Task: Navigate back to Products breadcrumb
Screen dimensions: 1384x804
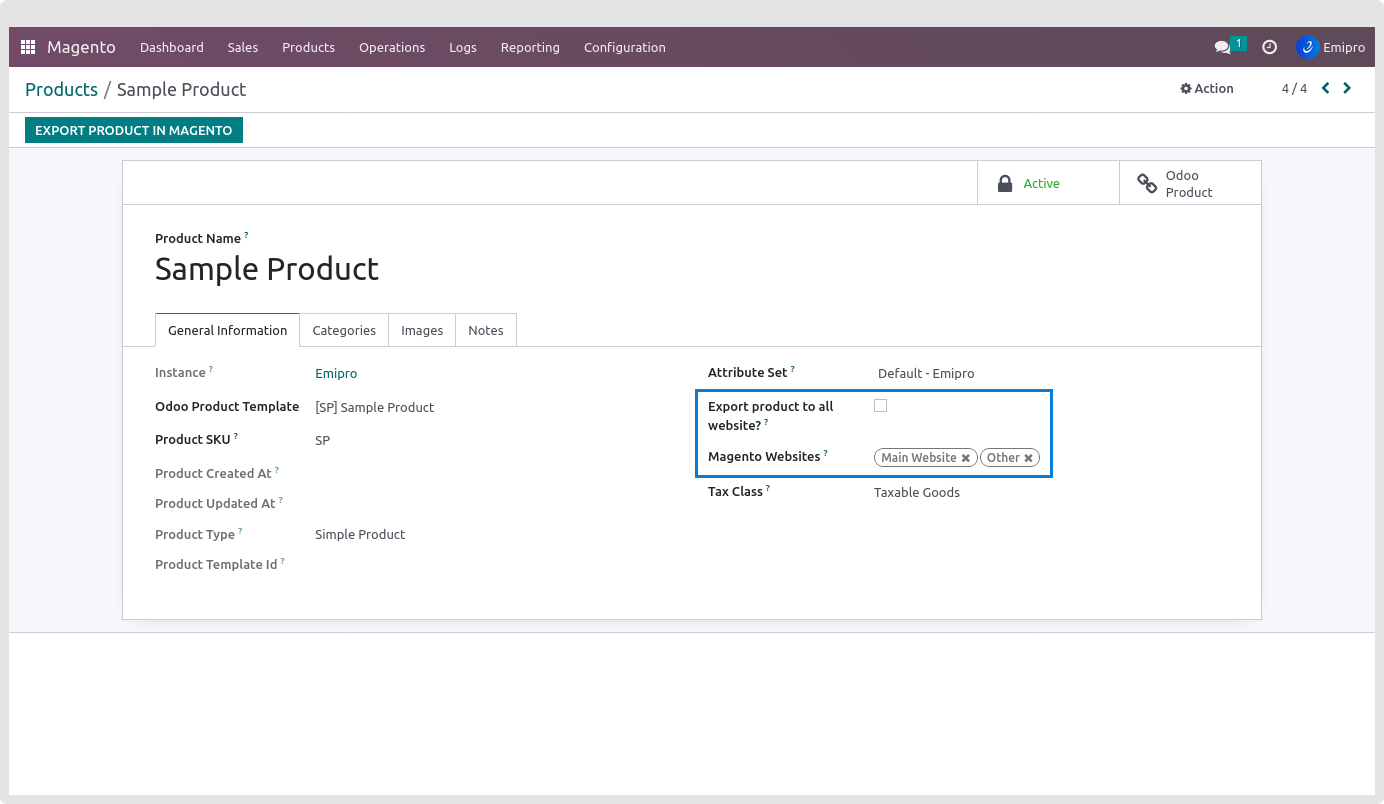Action: coord(61,89)
